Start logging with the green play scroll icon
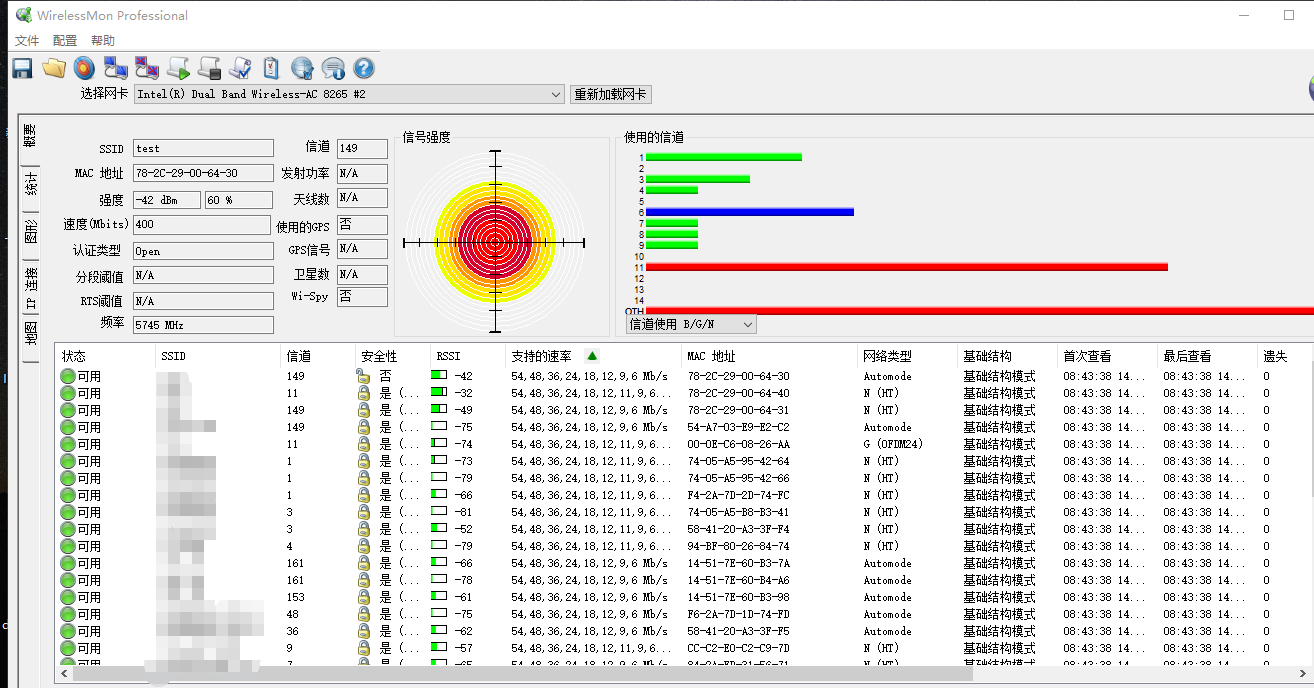The image size is (1314, 688). pyautogui.click(x=178, y=68)
